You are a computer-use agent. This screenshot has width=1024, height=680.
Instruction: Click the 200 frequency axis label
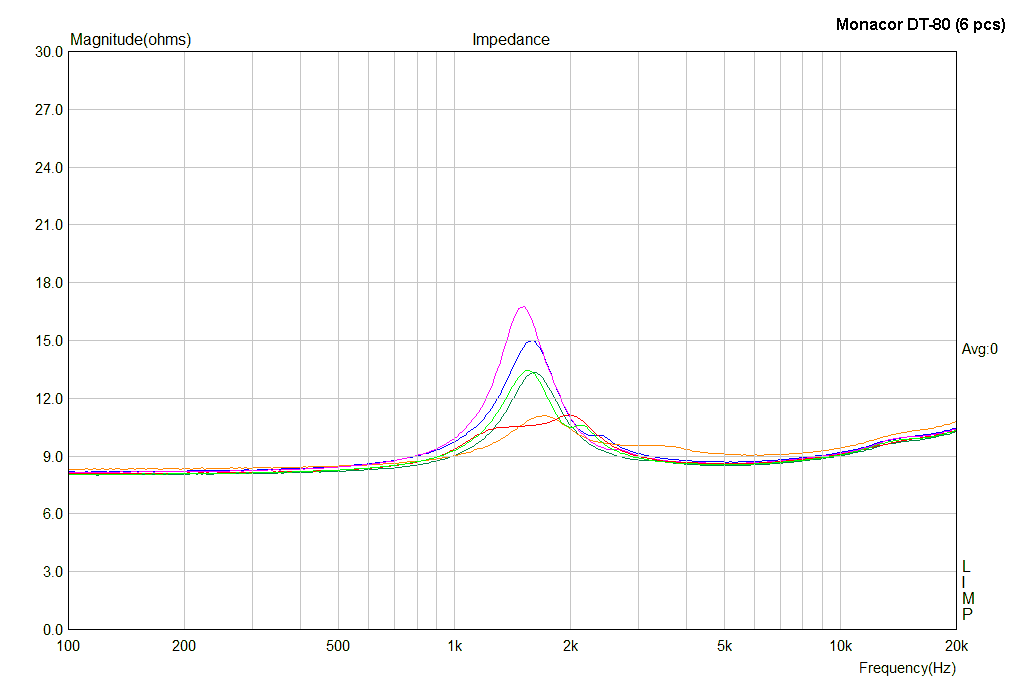pyautogui.click(x=184, y=646)
